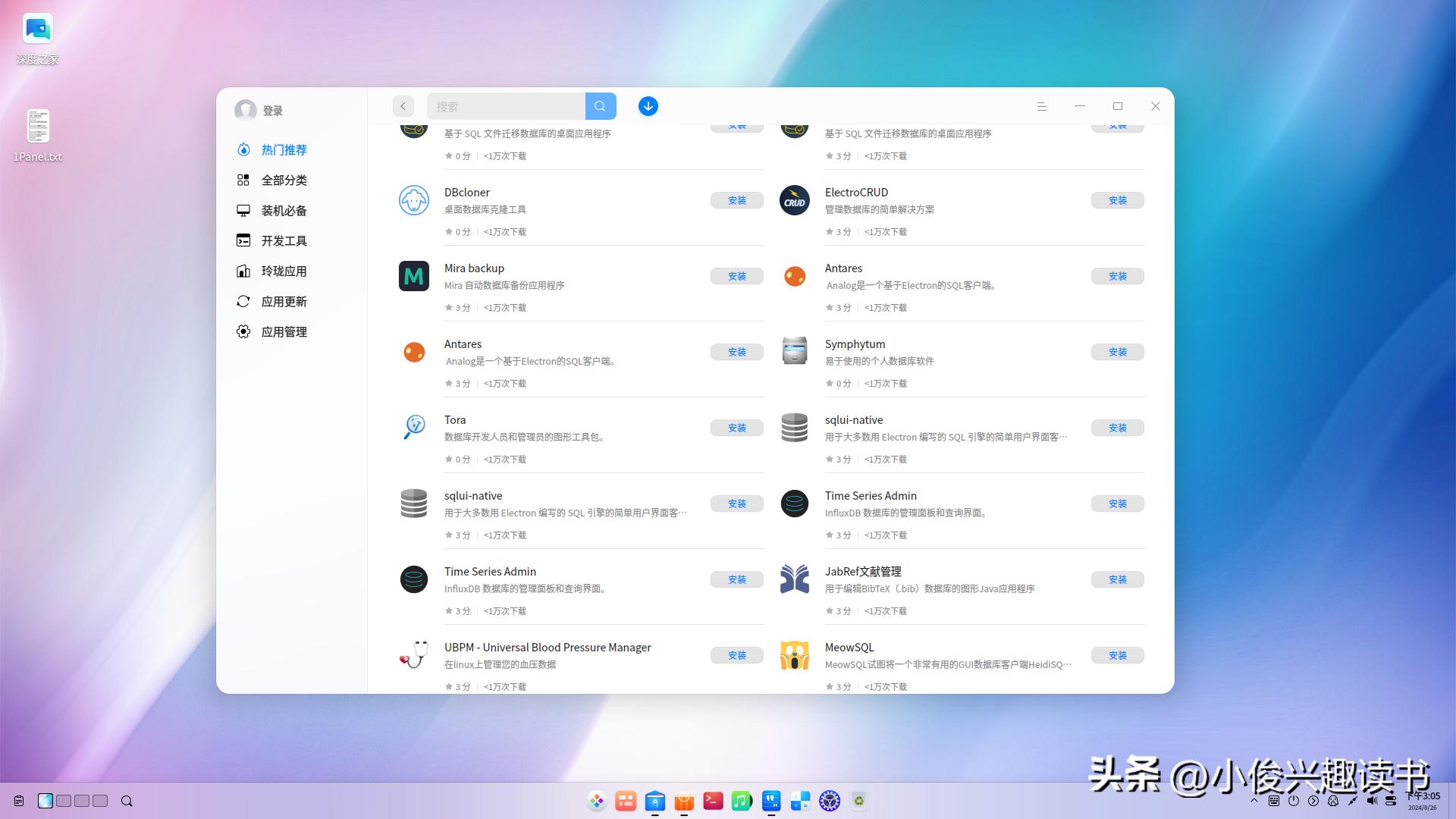Install ElectroCRUD with its 安装 button

click(1118, 200)
